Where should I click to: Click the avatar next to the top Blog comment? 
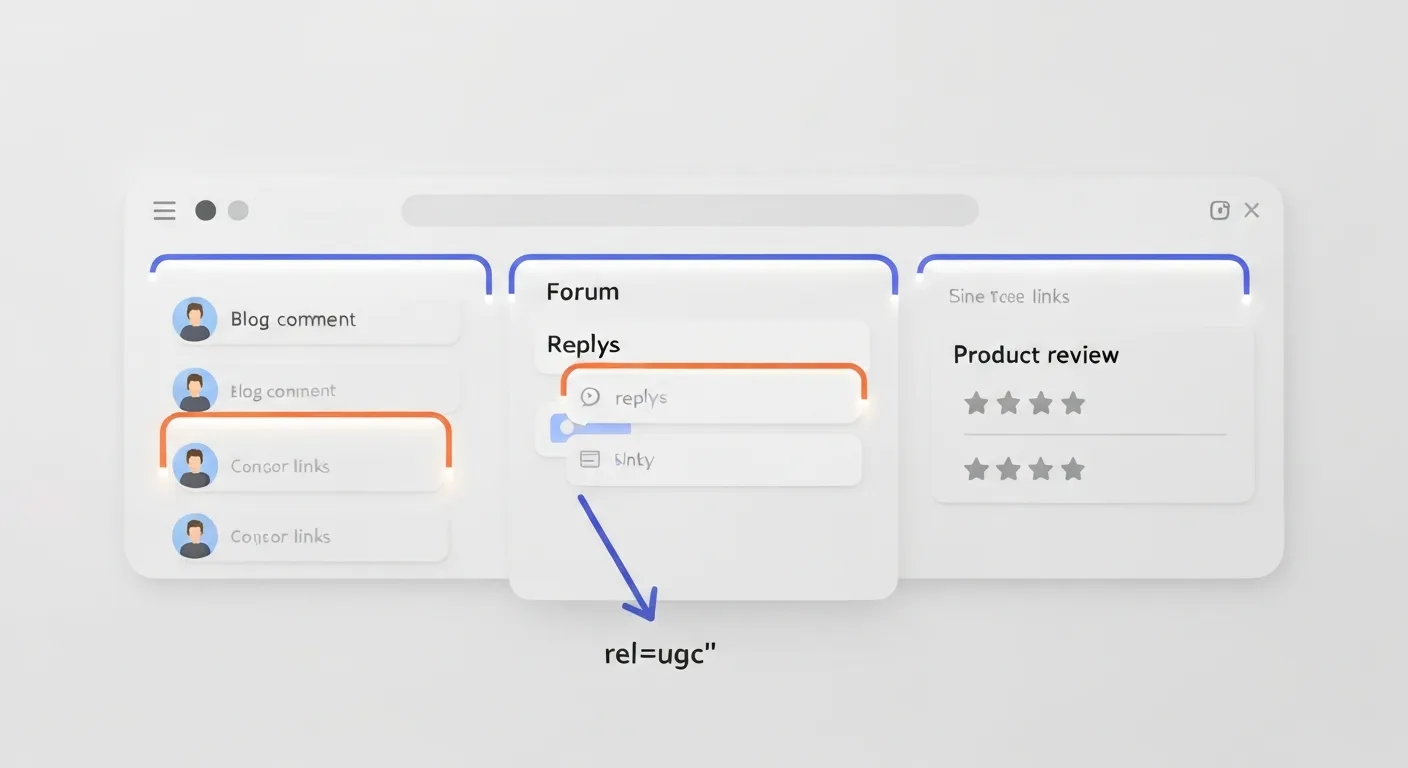pos(194,319)
